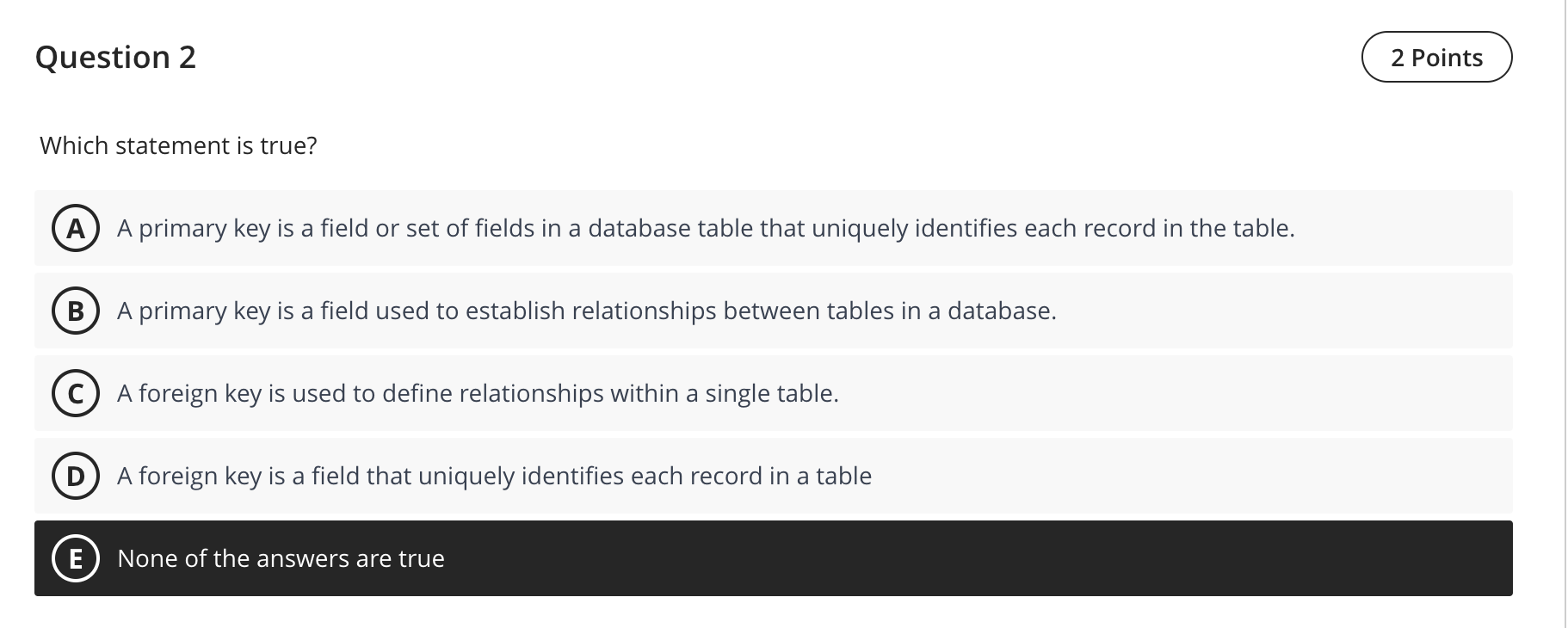Select the circled letter A icon
The width and height of the screenshot is (1568, 628).
76,229
